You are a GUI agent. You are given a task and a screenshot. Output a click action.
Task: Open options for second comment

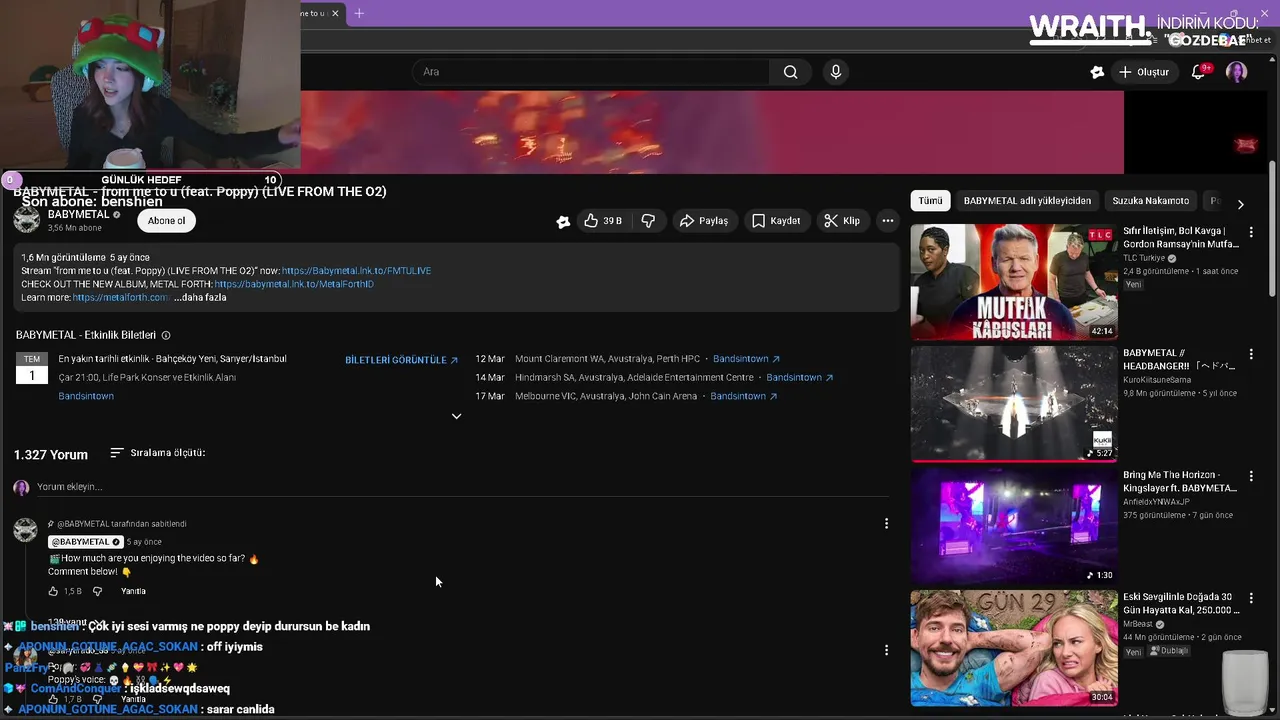coord(886,650)
